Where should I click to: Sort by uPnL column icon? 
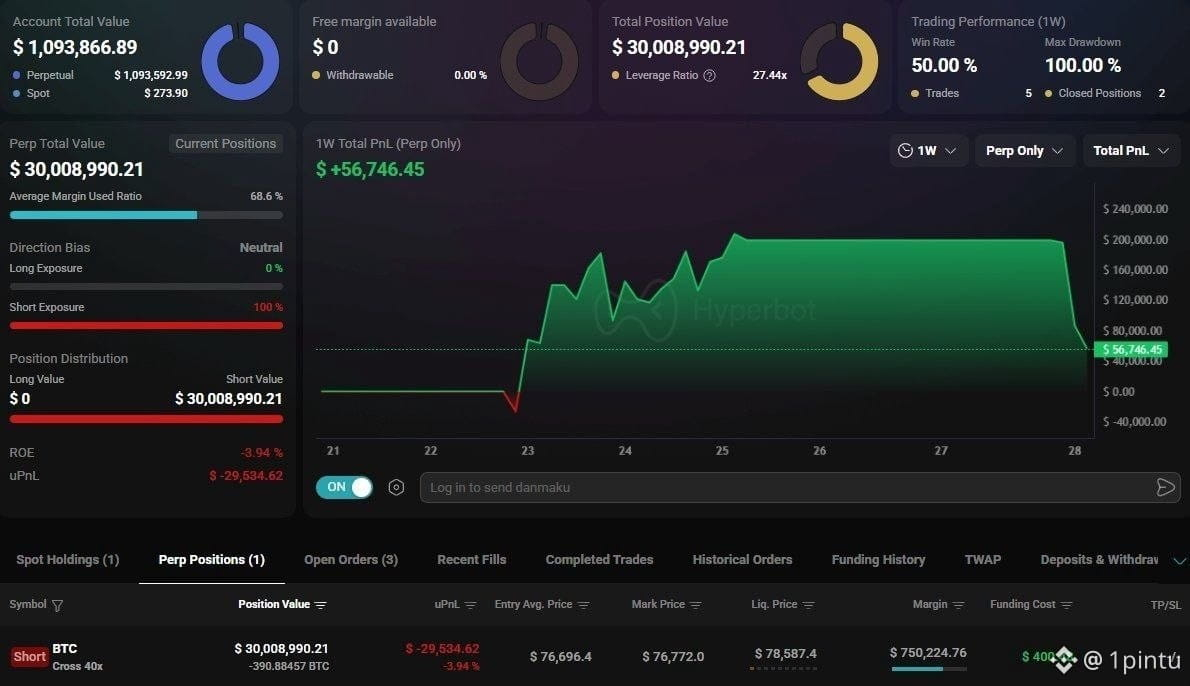471,605
